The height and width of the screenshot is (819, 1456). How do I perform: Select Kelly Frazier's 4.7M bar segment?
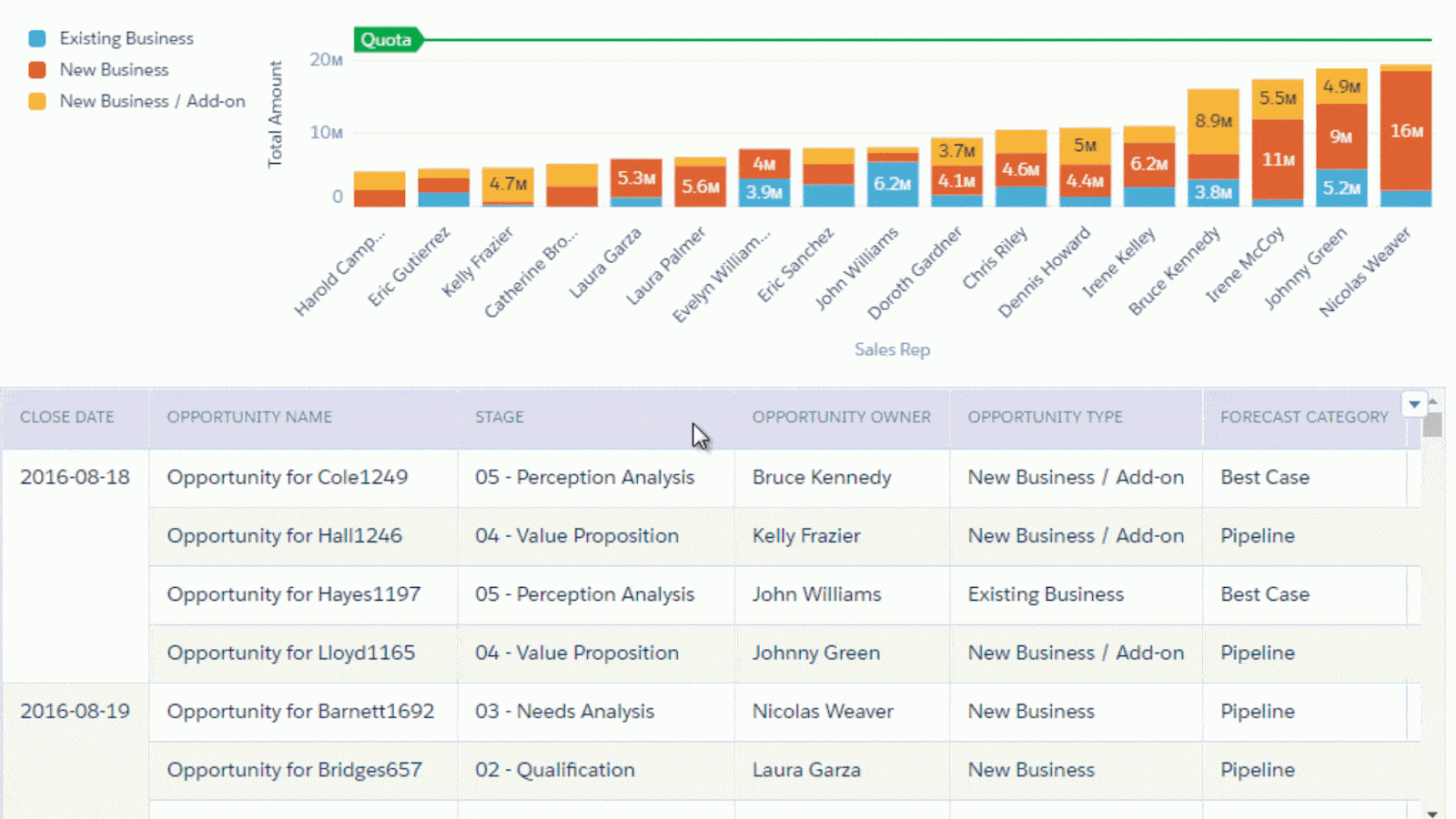pos(507,182)
